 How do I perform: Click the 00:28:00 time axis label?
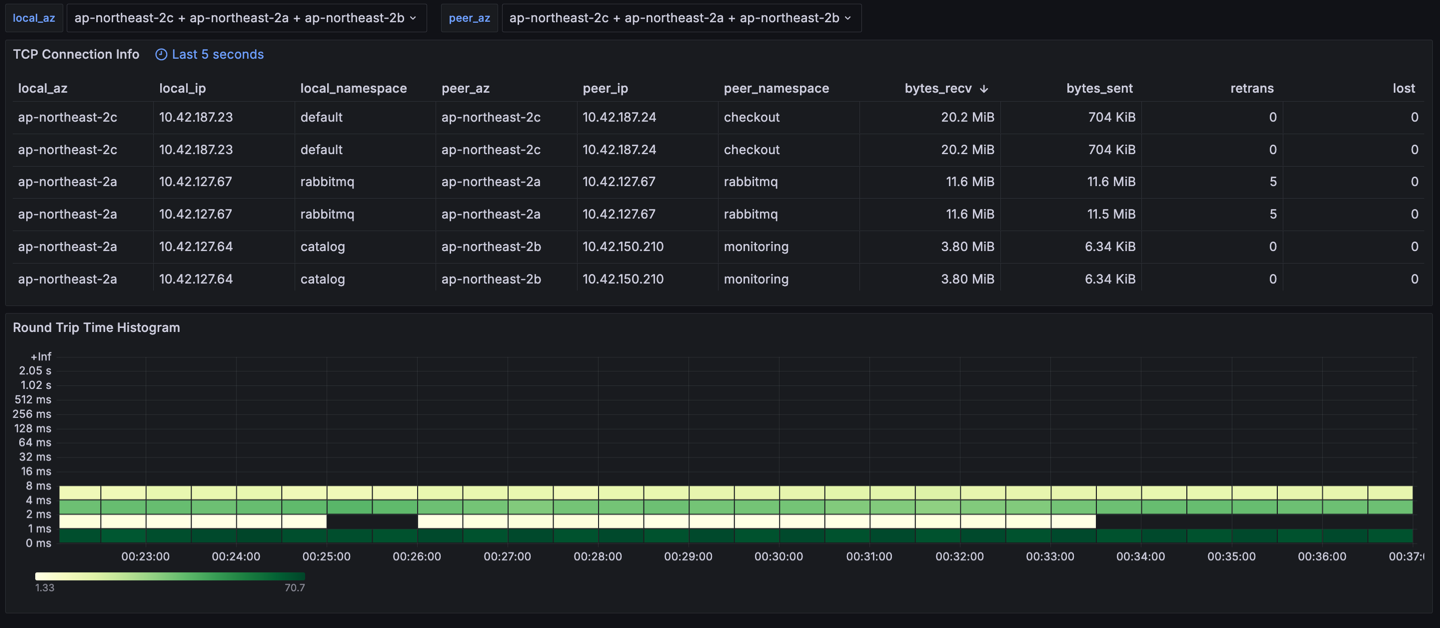coord(598,557)
